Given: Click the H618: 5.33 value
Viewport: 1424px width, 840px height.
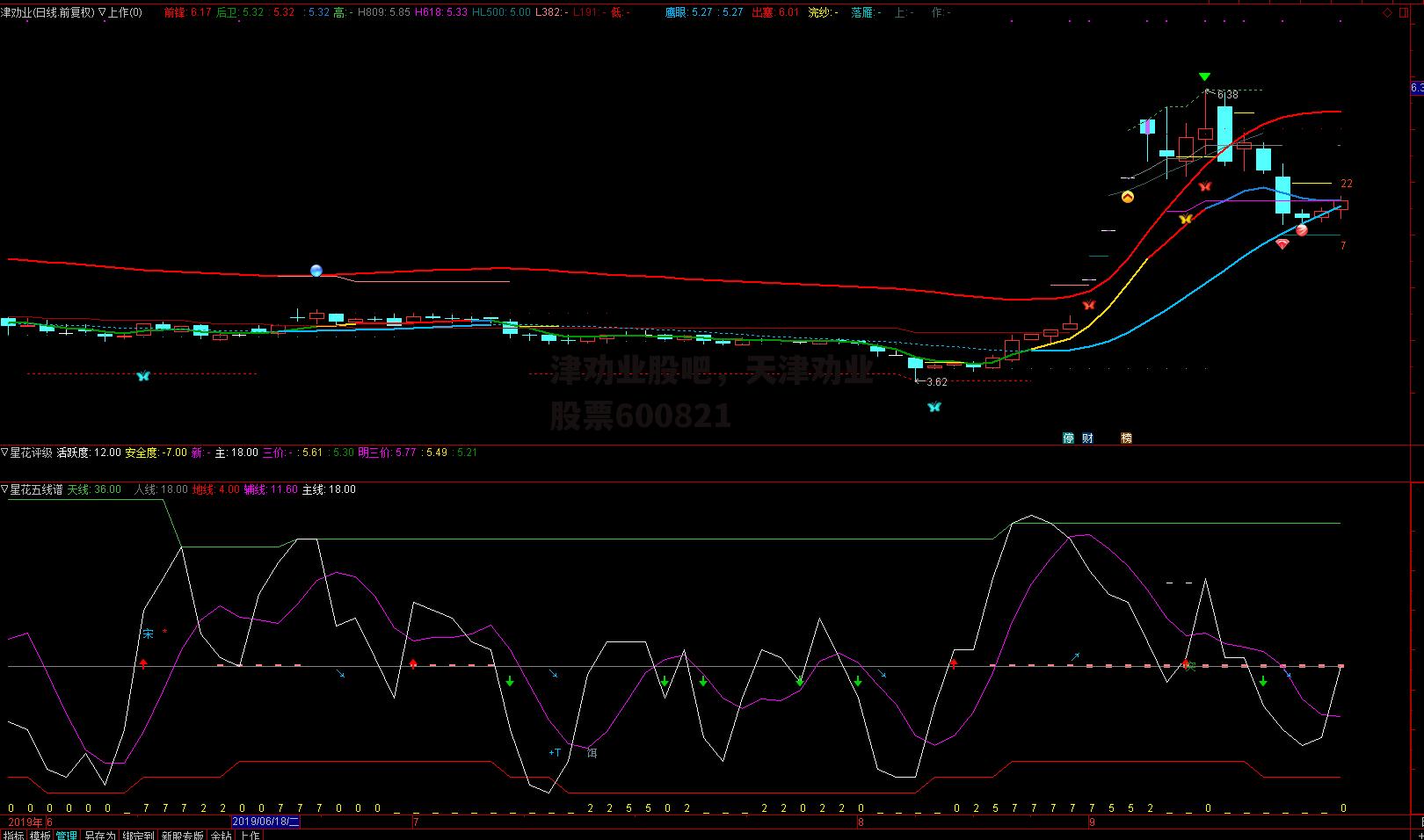Looking at the screenshot, I should (x=441, y=12).
